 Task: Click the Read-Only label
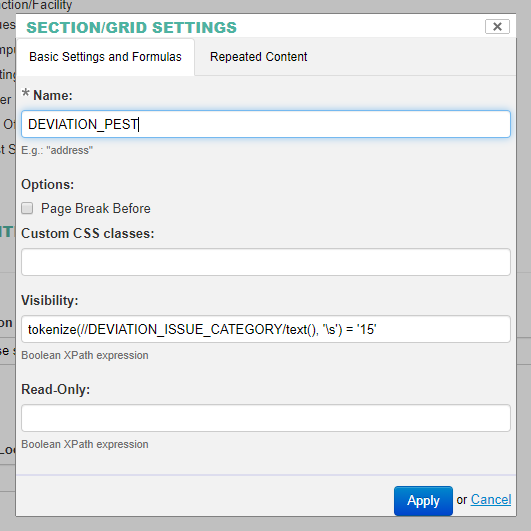(x=56, y=389)
